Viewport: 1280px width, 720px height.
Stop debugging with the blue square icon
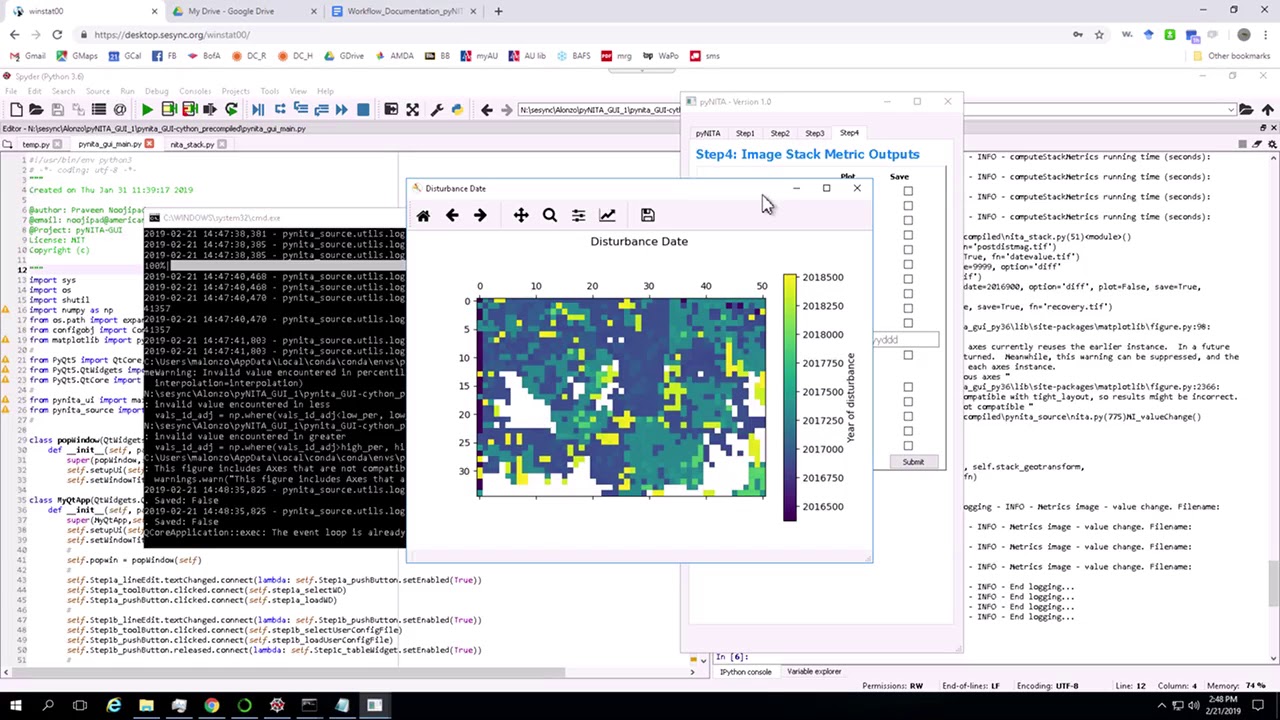click(x=363, y=109)
